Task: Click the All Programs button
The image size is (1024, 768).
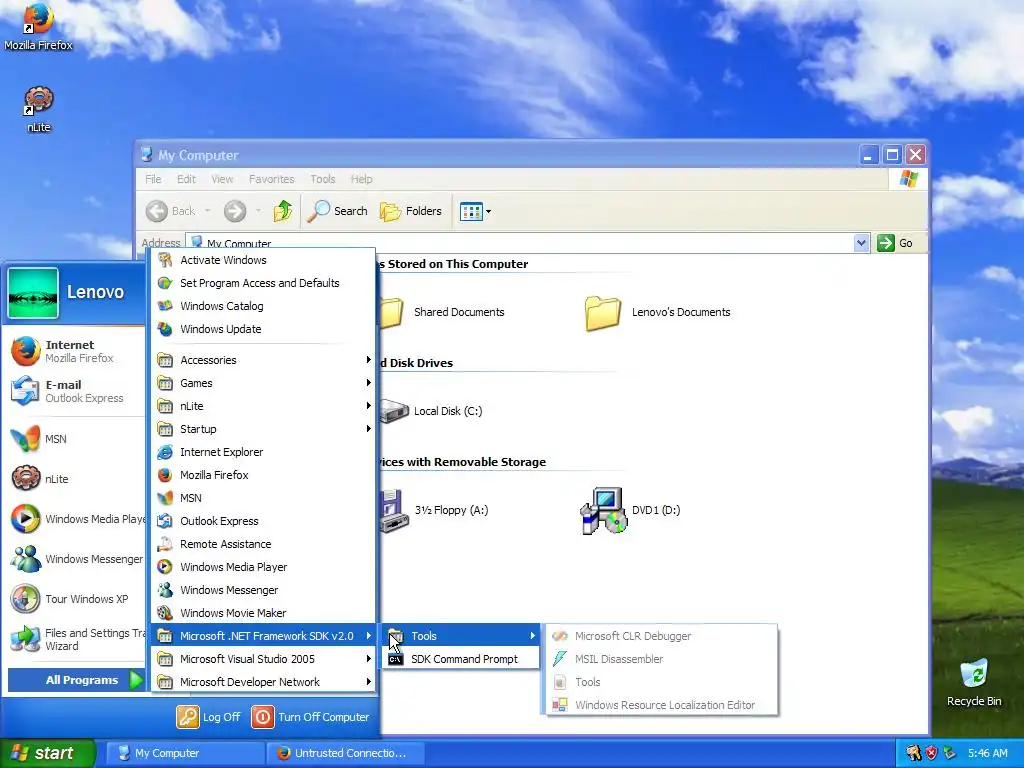Action: (75, 680)
